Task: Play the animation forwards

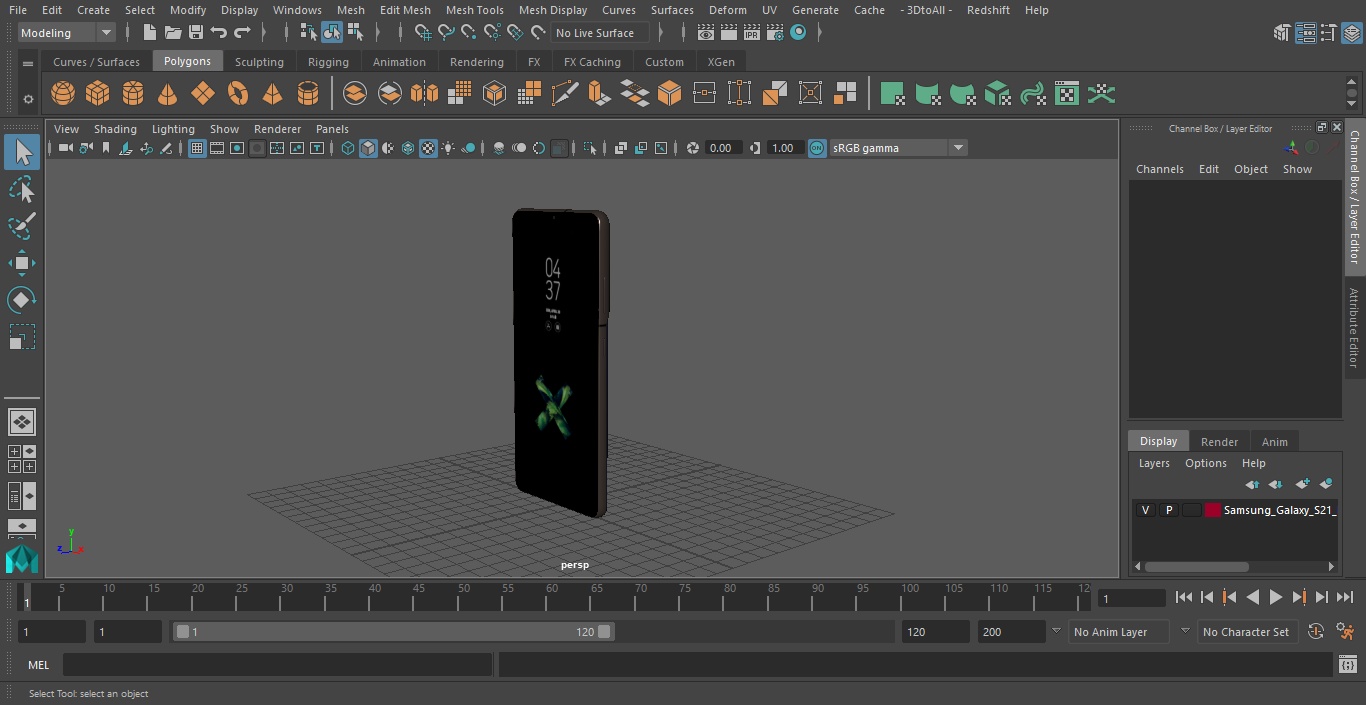Action: click(x=1276, y=597)
